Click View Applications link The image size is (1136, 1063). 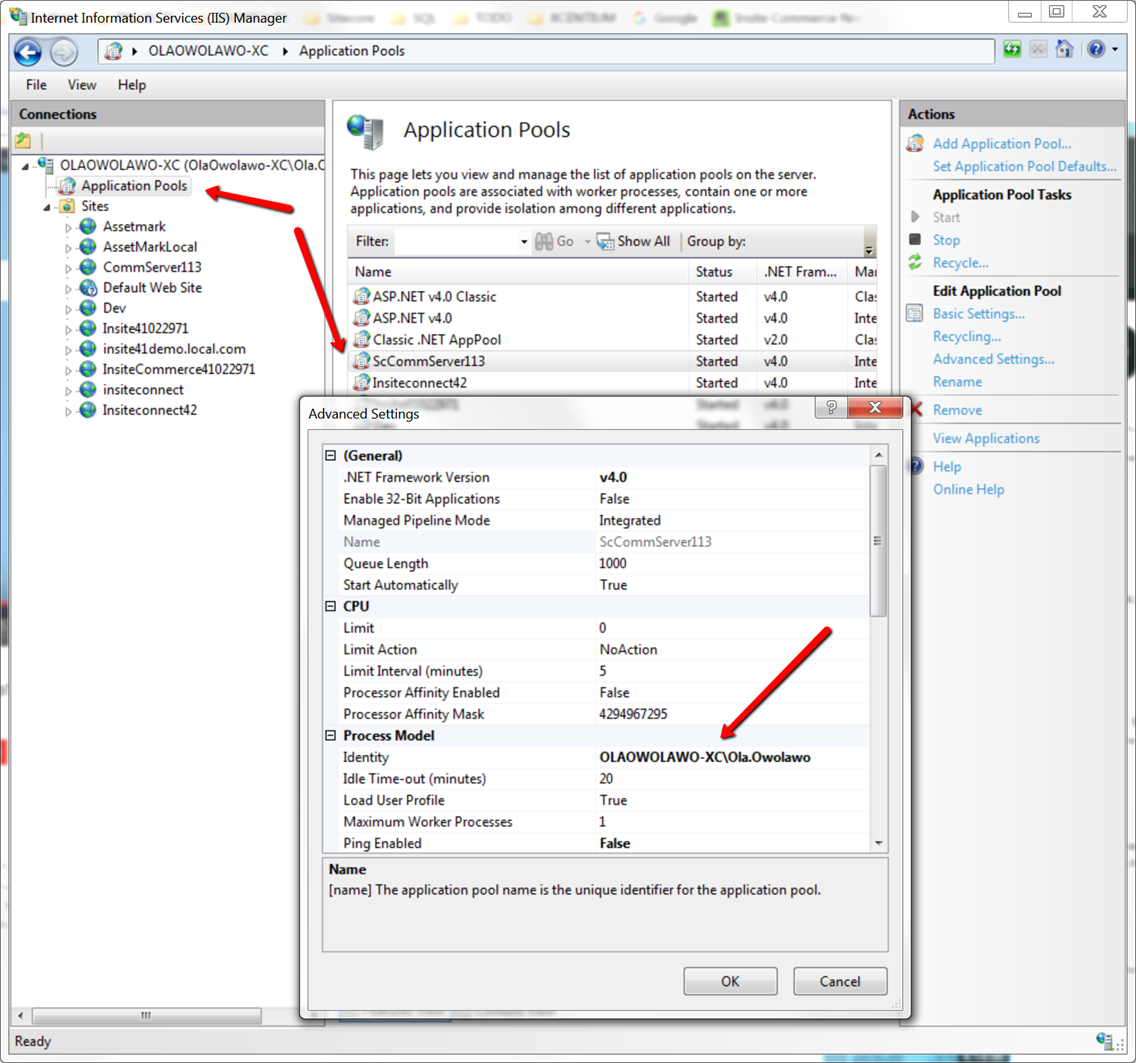[986, 438]
